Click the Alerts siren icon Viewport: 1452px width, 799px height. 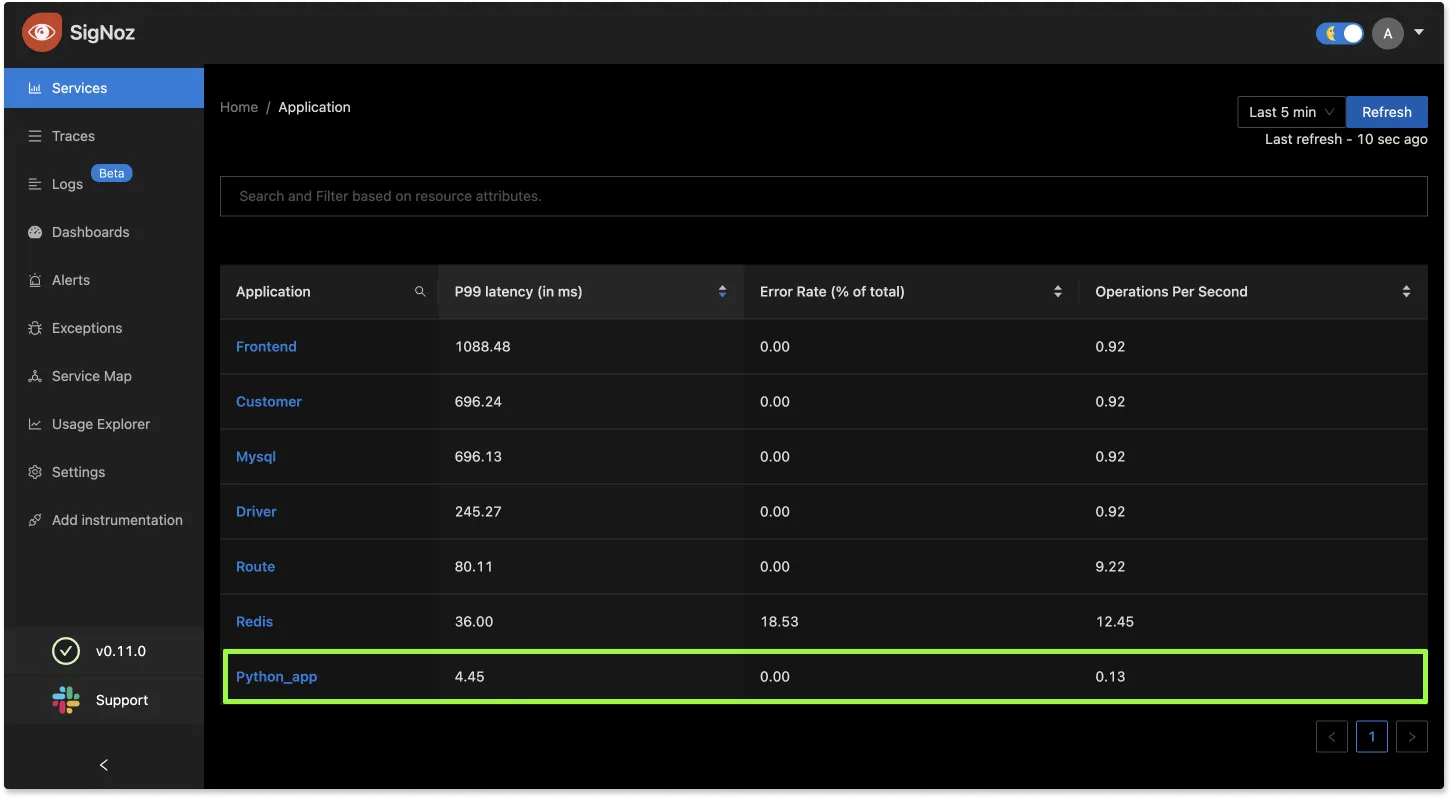coord(35,280)
